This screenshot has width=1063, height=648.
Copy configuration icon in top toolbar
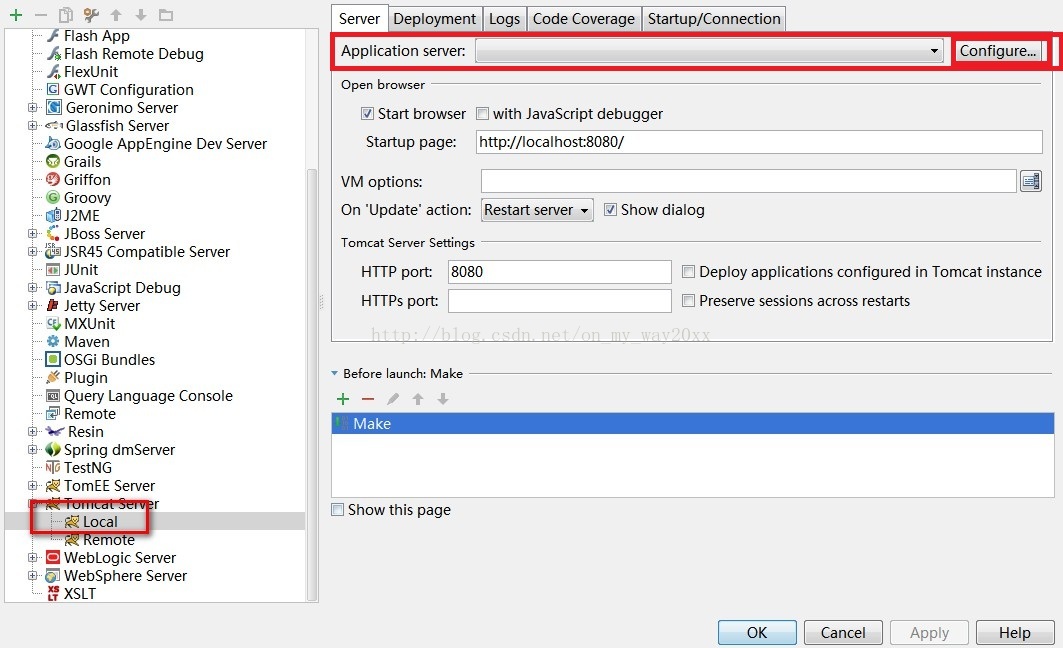tap(66, 15)
